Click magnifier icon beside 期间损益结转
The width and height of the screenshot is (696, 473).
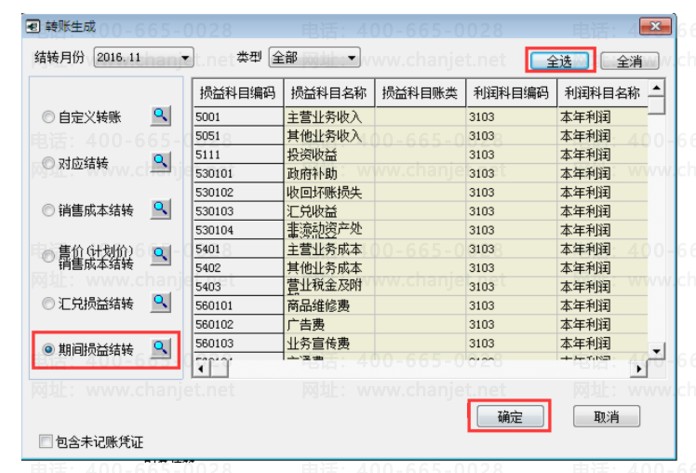click(x=161, y=348)
